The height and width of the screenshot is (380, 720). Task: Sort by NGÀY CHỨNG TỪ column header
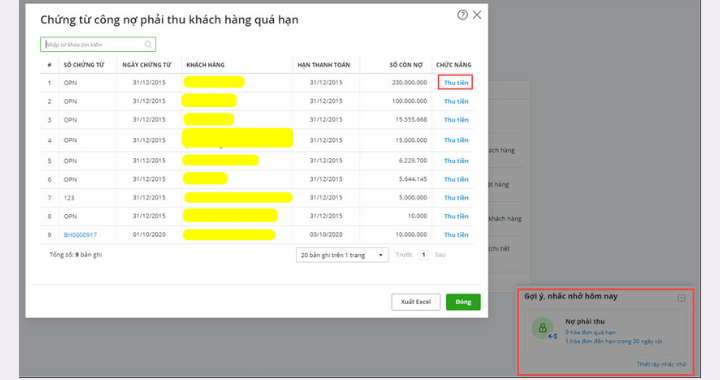[x=146, y=65]
